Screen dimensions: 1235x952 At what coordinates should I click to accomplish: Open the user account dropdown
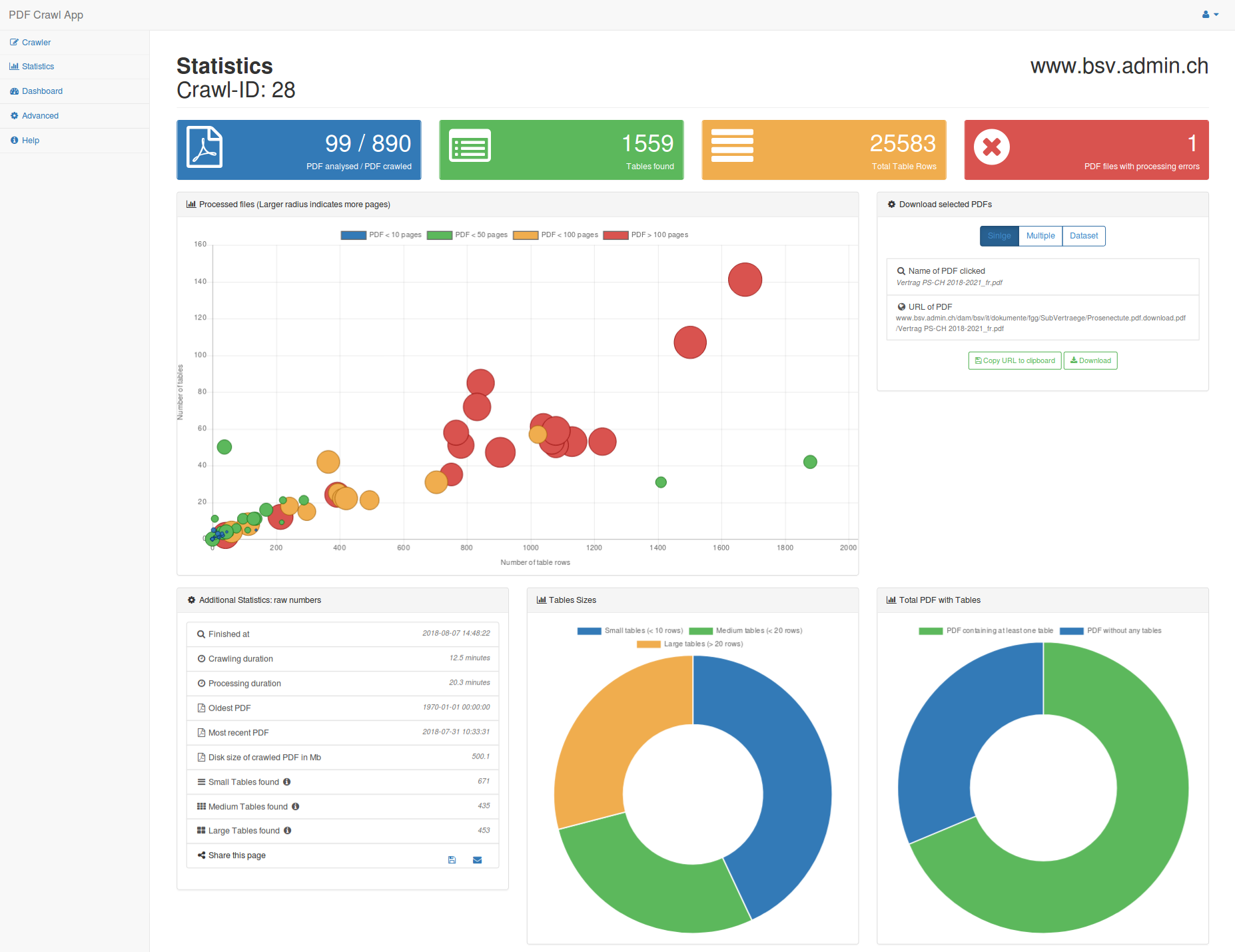(x=1210, y=15)
